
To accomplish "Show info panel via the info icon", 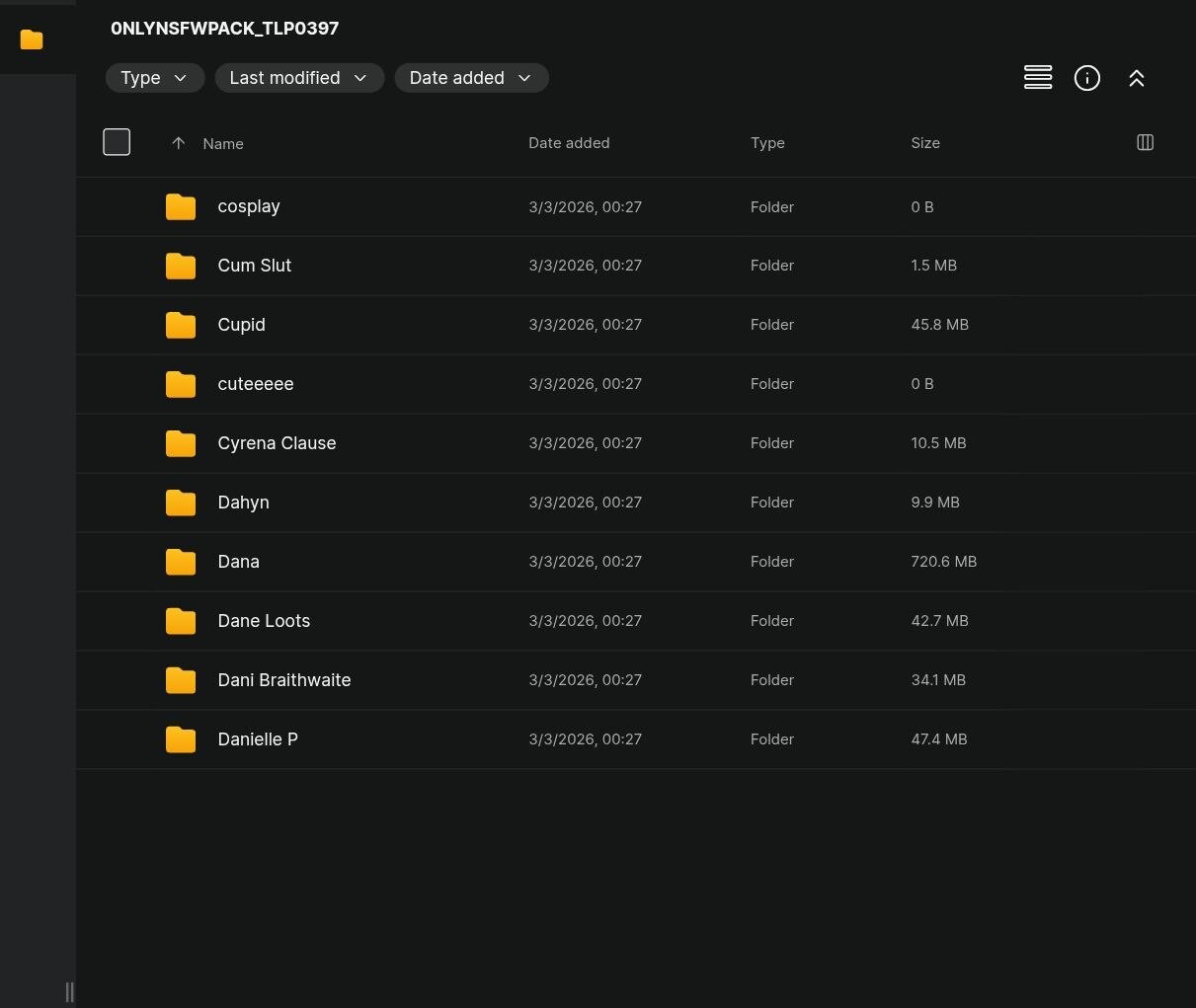I will tap(1086, 78).
